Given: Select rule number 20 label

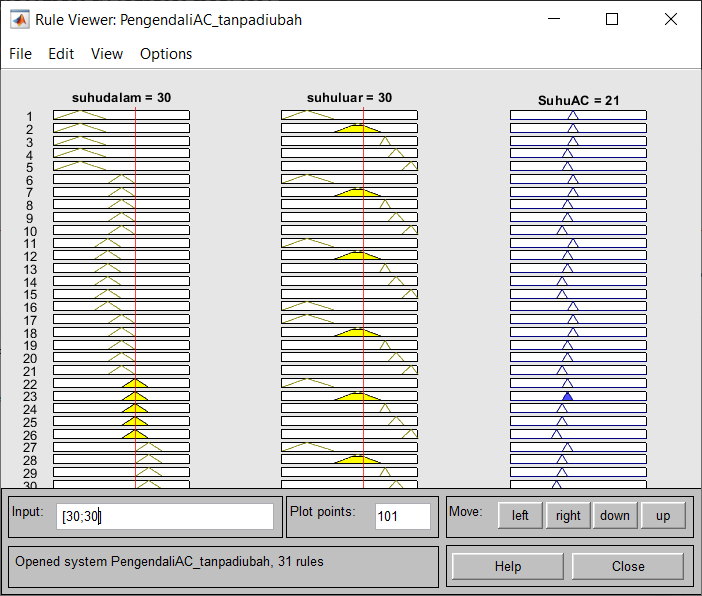Looking at the screenshot, I should [x=30, y=359].
